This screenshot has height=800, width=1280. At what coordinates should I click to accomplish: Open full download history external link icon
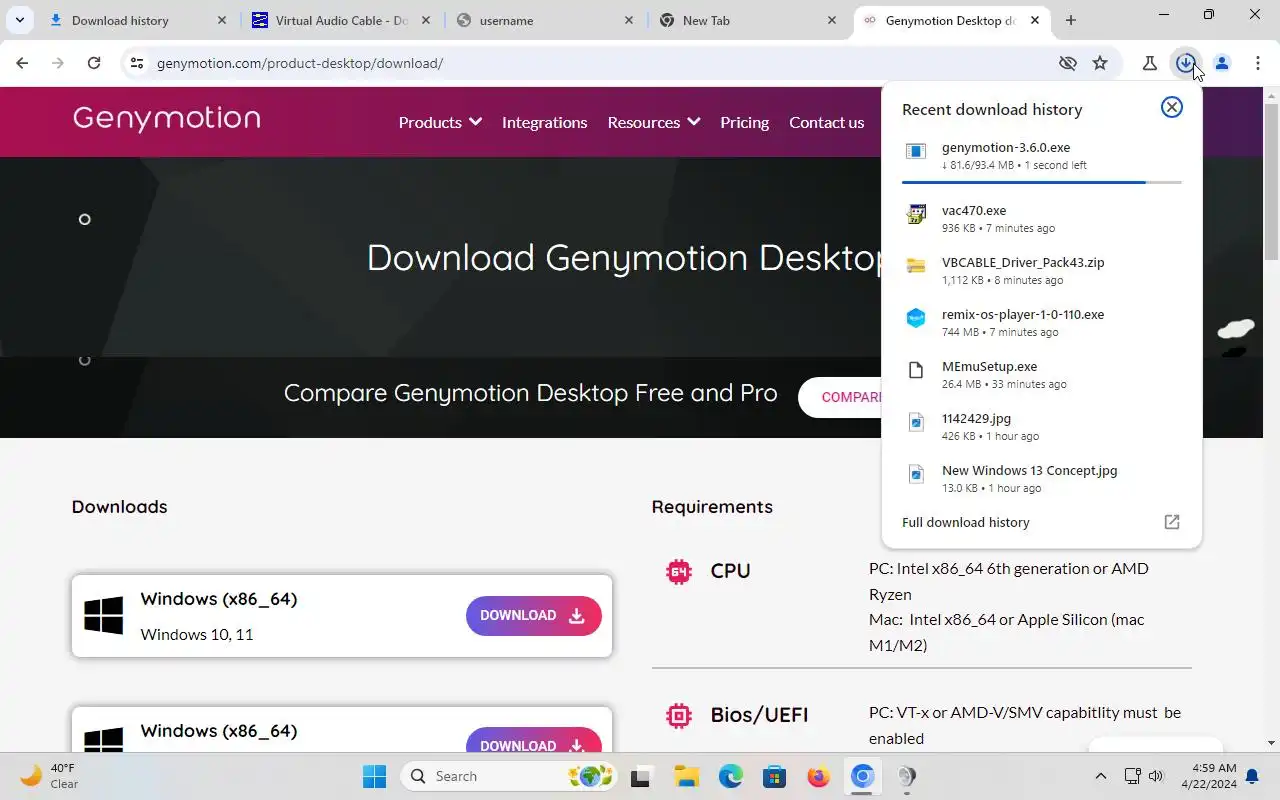pos(1172,522)
